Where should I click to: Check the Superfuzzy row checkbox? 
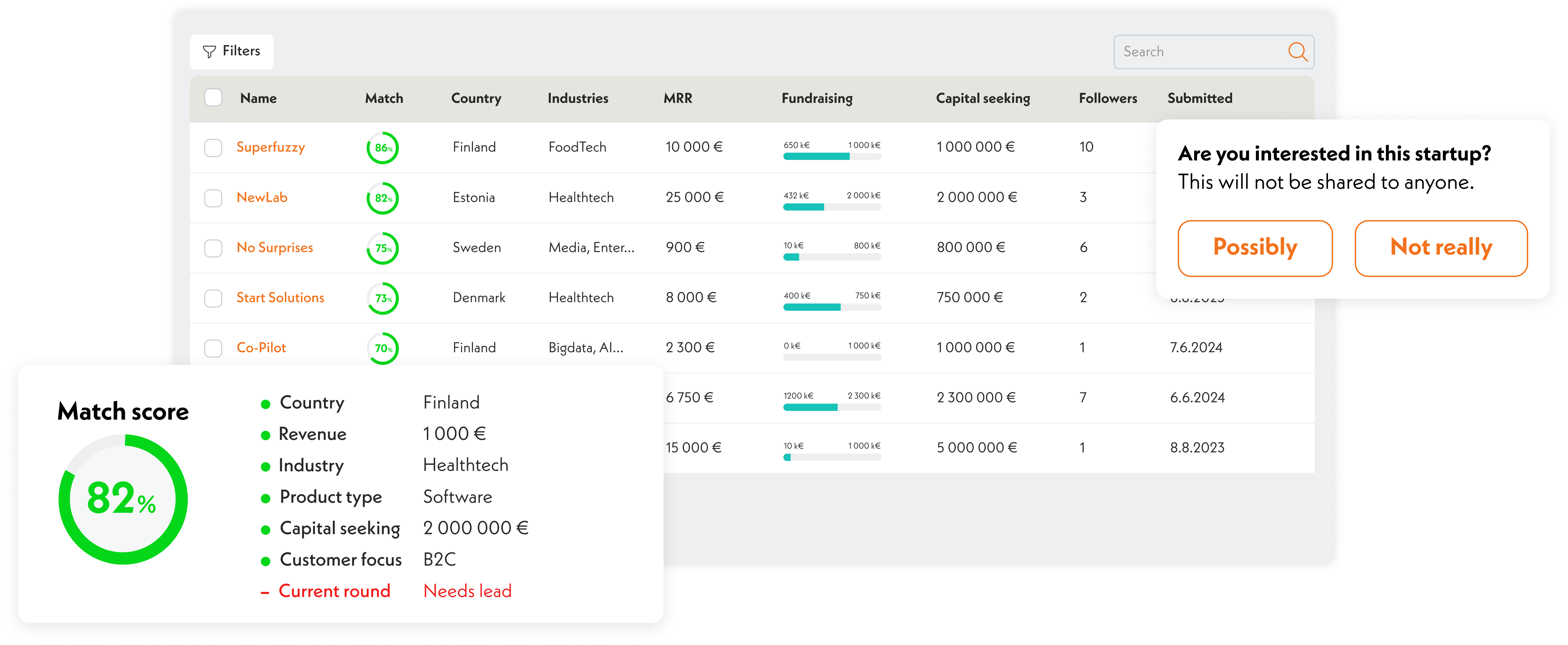point(213,148)
